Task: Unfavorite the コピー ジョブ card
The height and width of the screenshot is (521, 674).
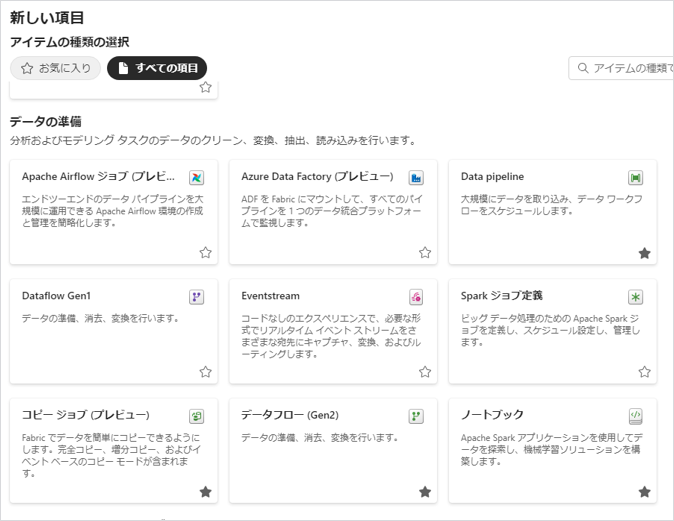Action: [x=205, y=492]
